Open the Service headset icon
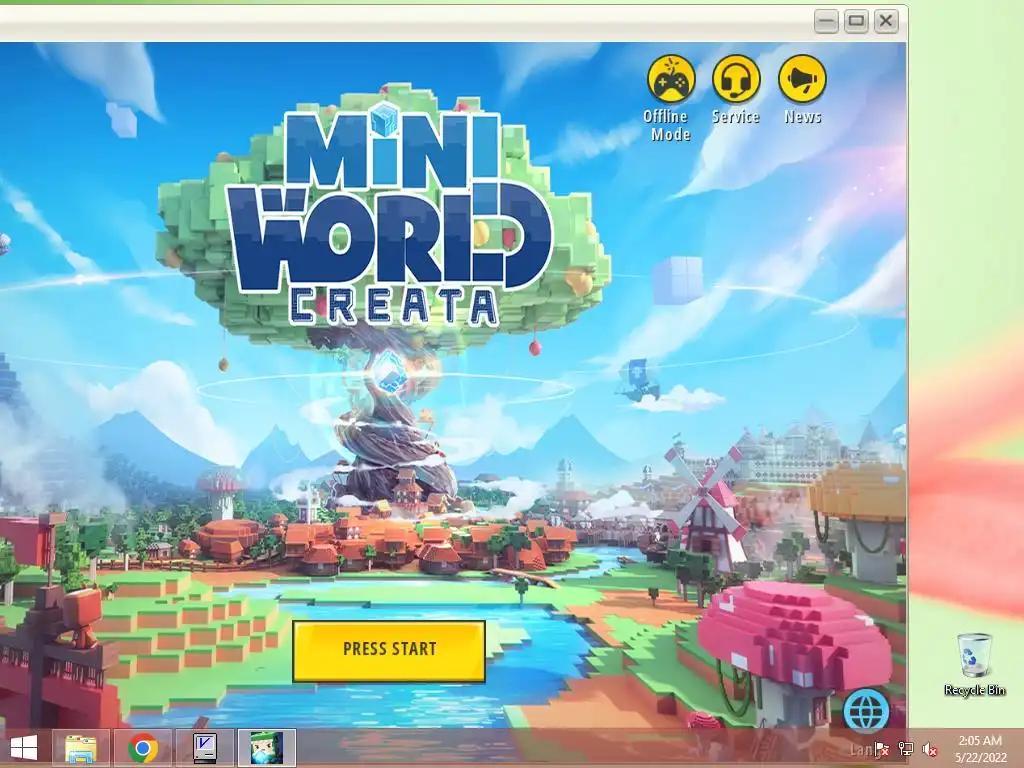Viewport: 1024px width, 768px height. (x=736, y=79)
